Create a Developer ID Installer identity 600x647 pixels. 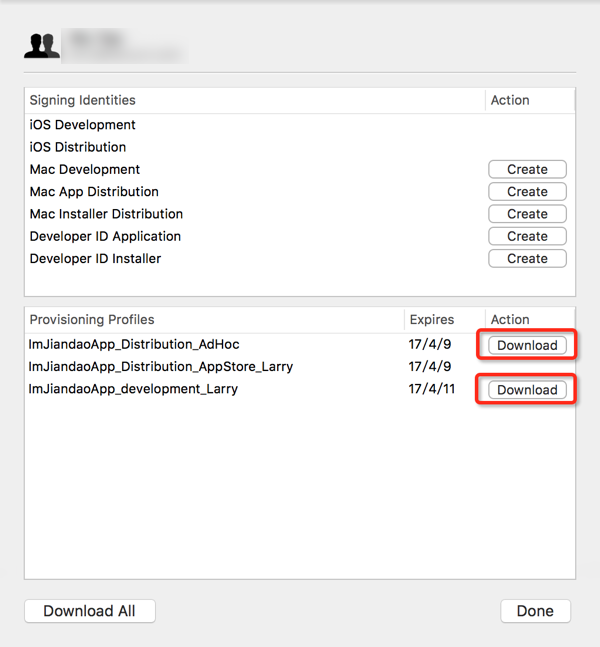click(x=527, y=258)
